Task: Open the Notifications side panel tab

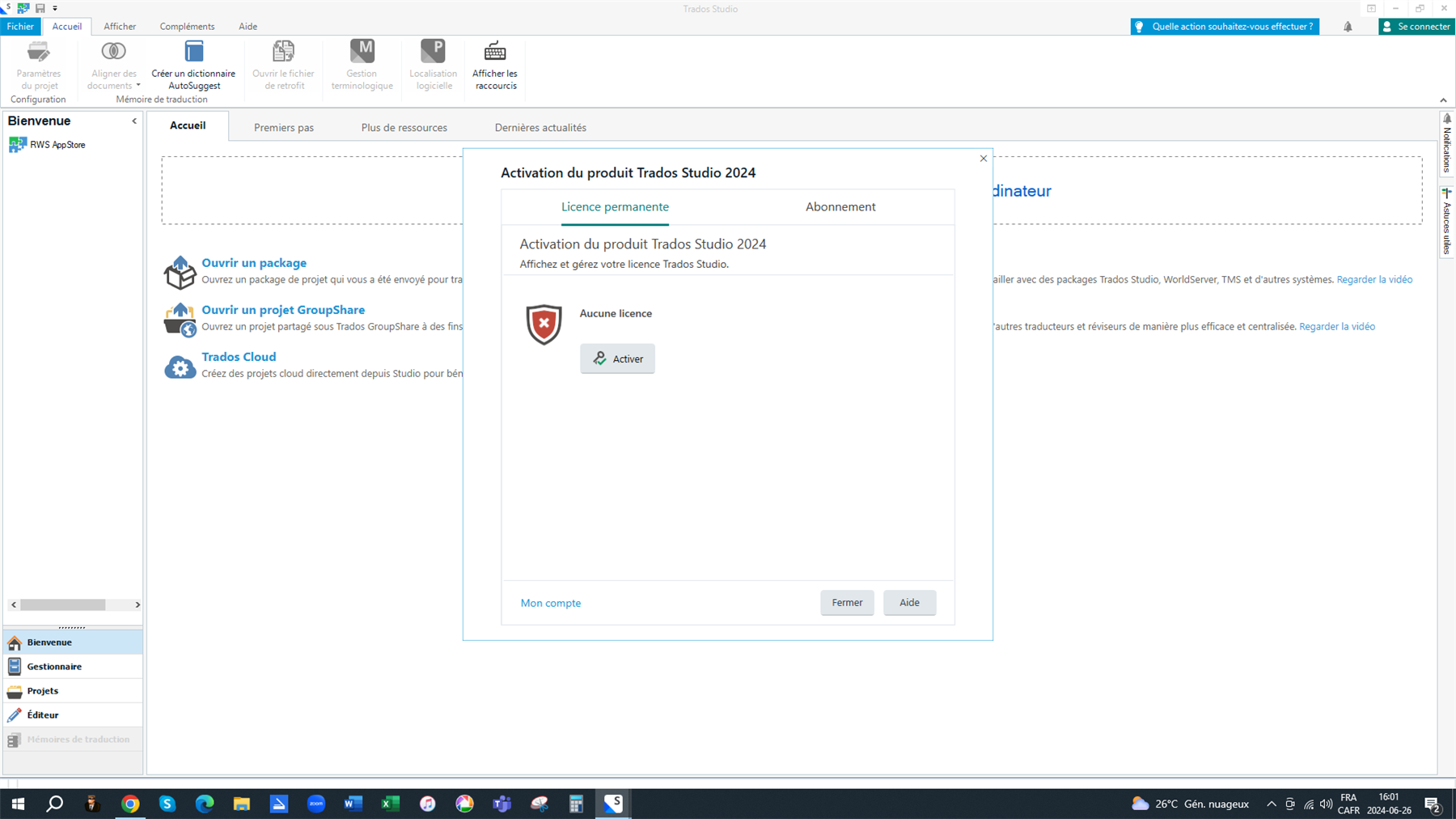Action: coord(1447,143)
